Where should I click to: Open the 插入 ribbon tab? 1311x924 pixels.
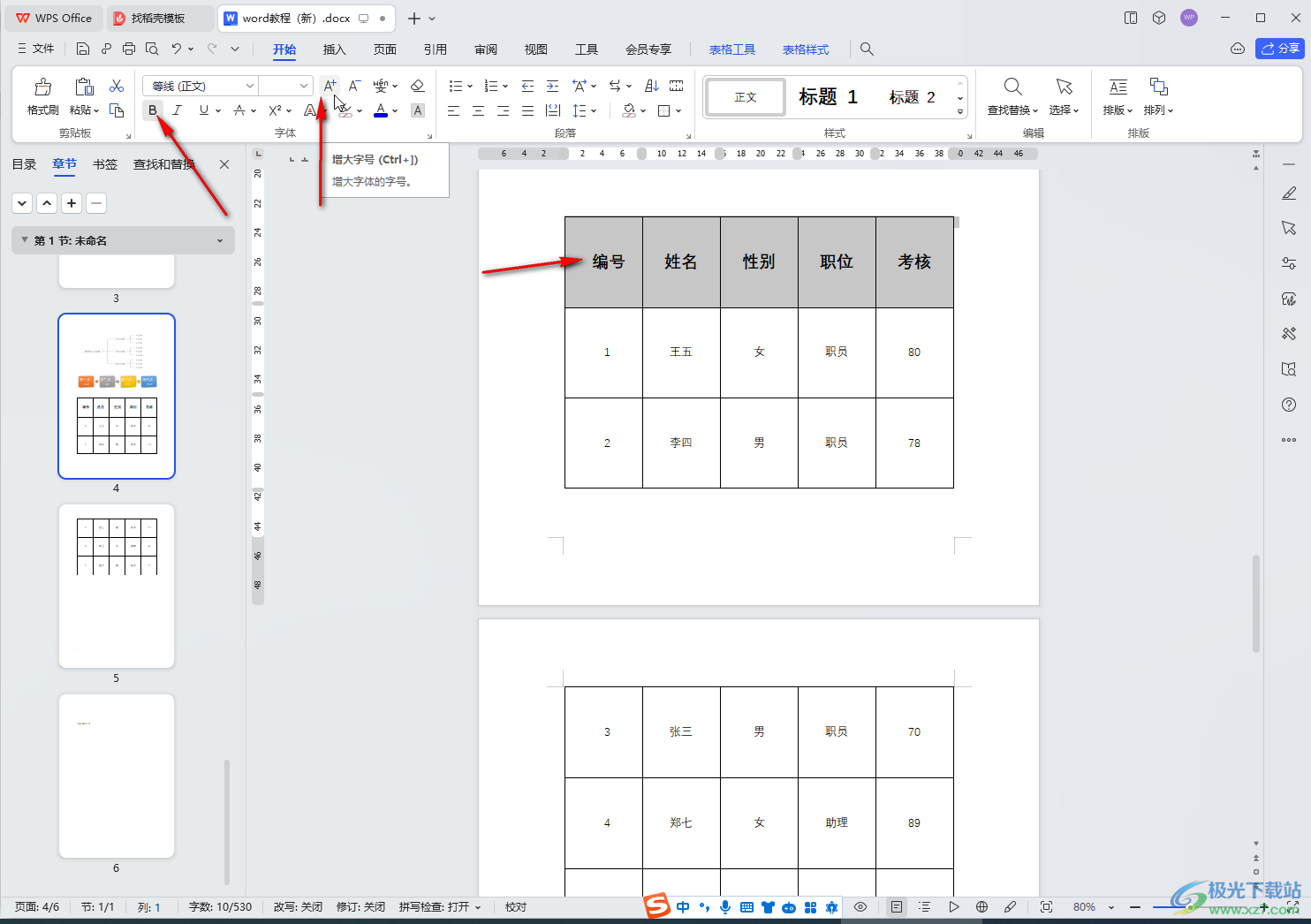pyautogui.click(x=334, y=49)
